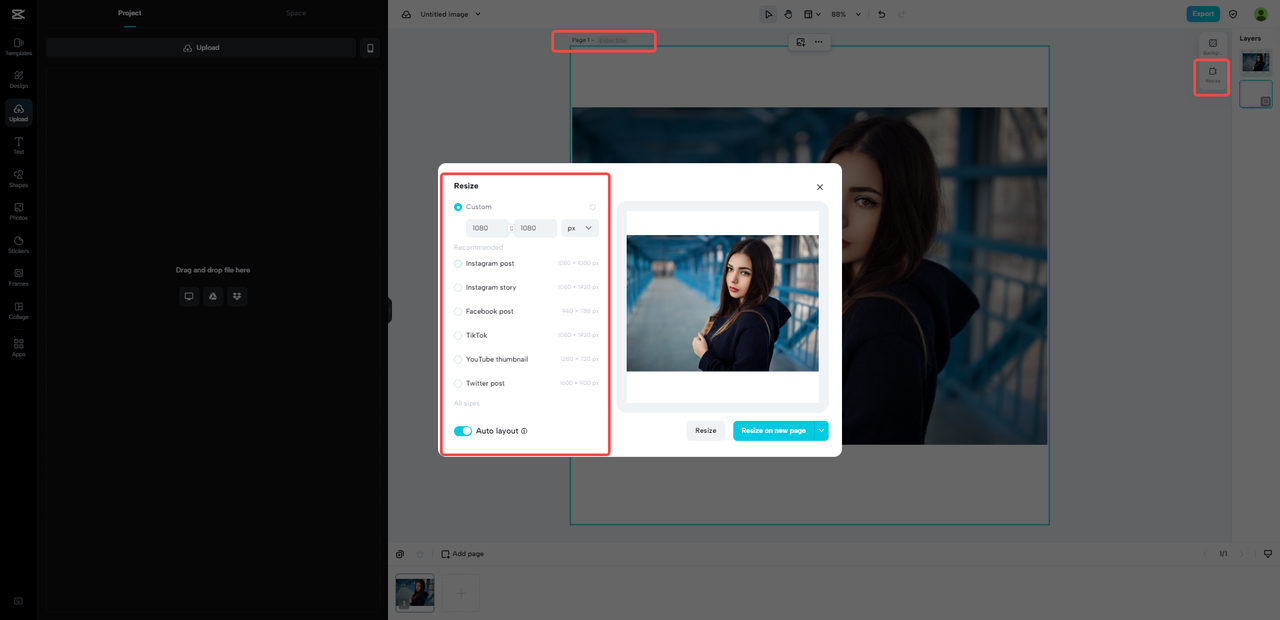
Task: Toggle the Auto layout switch
Action: 463,431
